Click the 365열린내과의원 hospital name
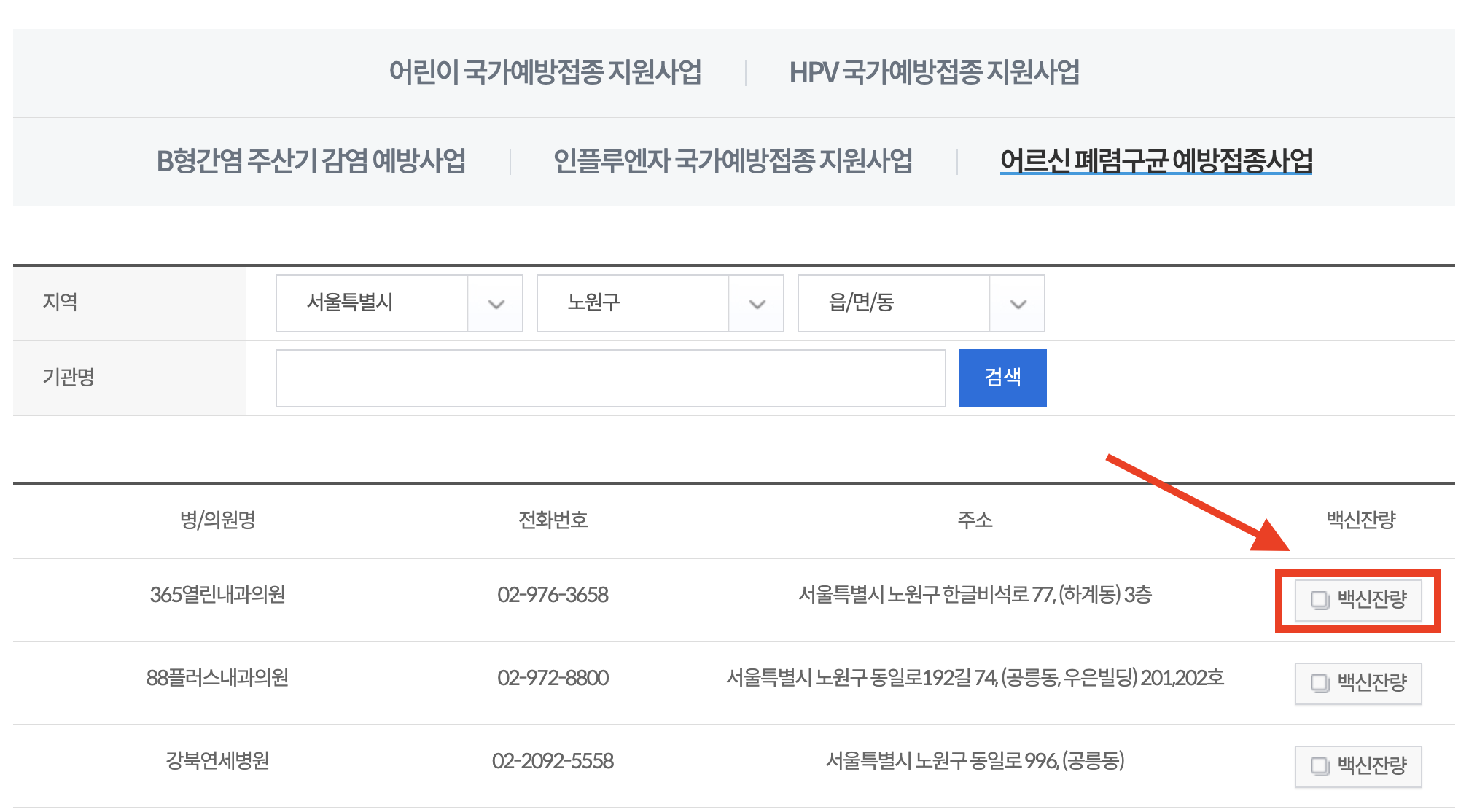 [x=217, y=595]
